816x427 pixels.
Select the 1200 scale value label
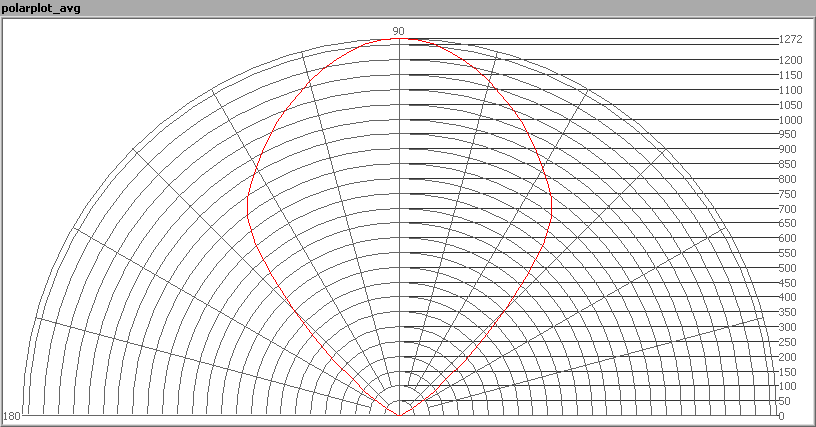point(790,61)
